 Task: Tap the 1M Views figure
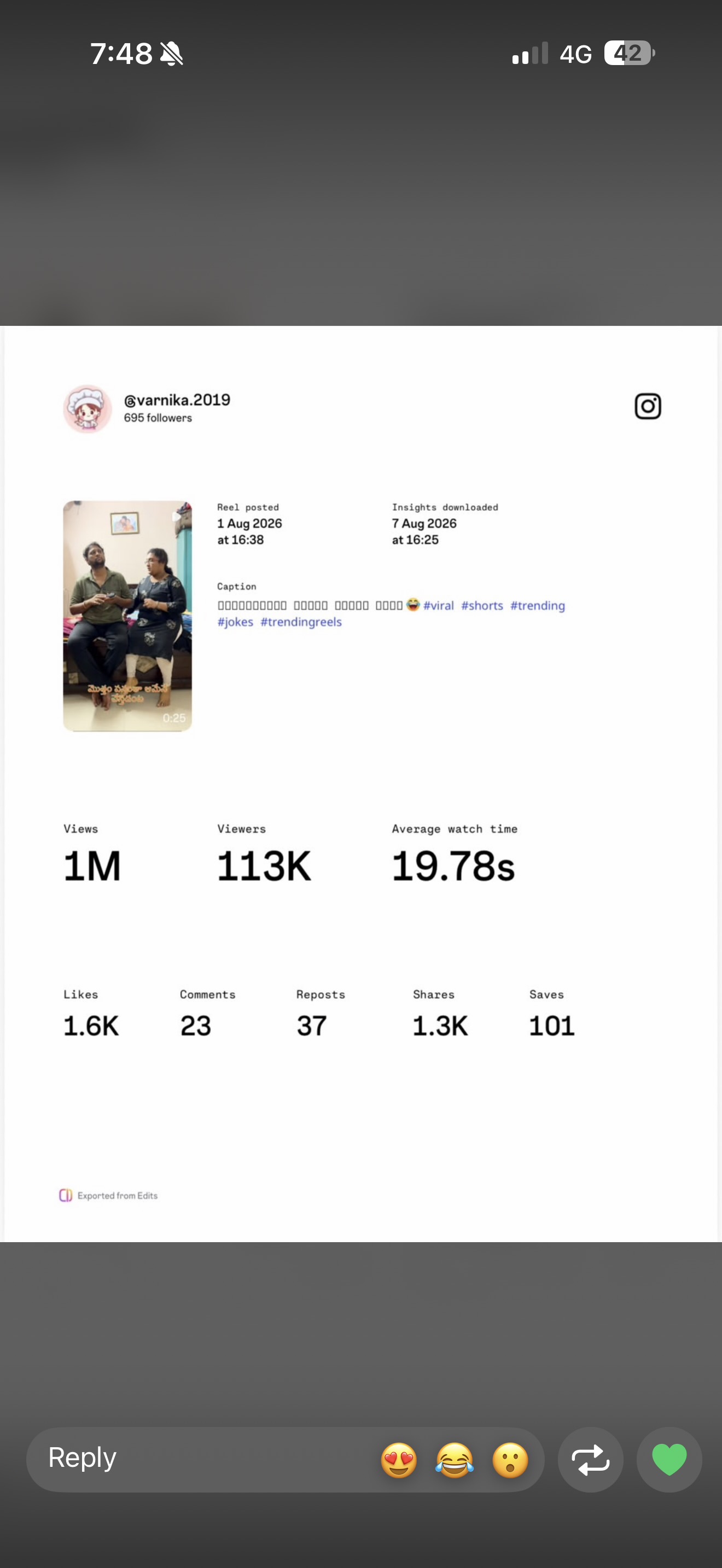(92, 865)
